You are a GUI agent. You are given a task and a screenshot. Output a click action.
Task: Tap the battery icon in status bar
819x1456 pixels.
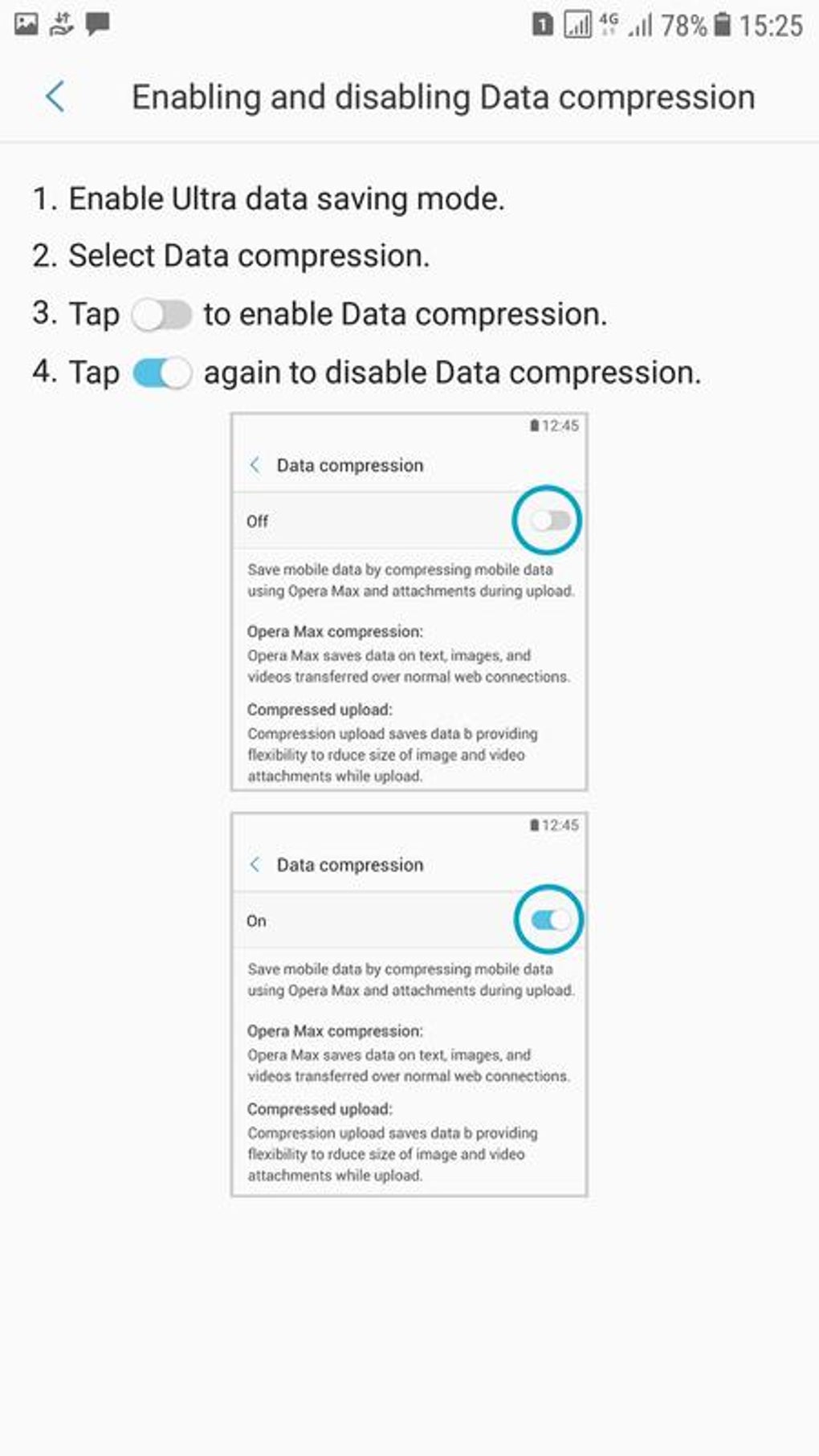723,25
